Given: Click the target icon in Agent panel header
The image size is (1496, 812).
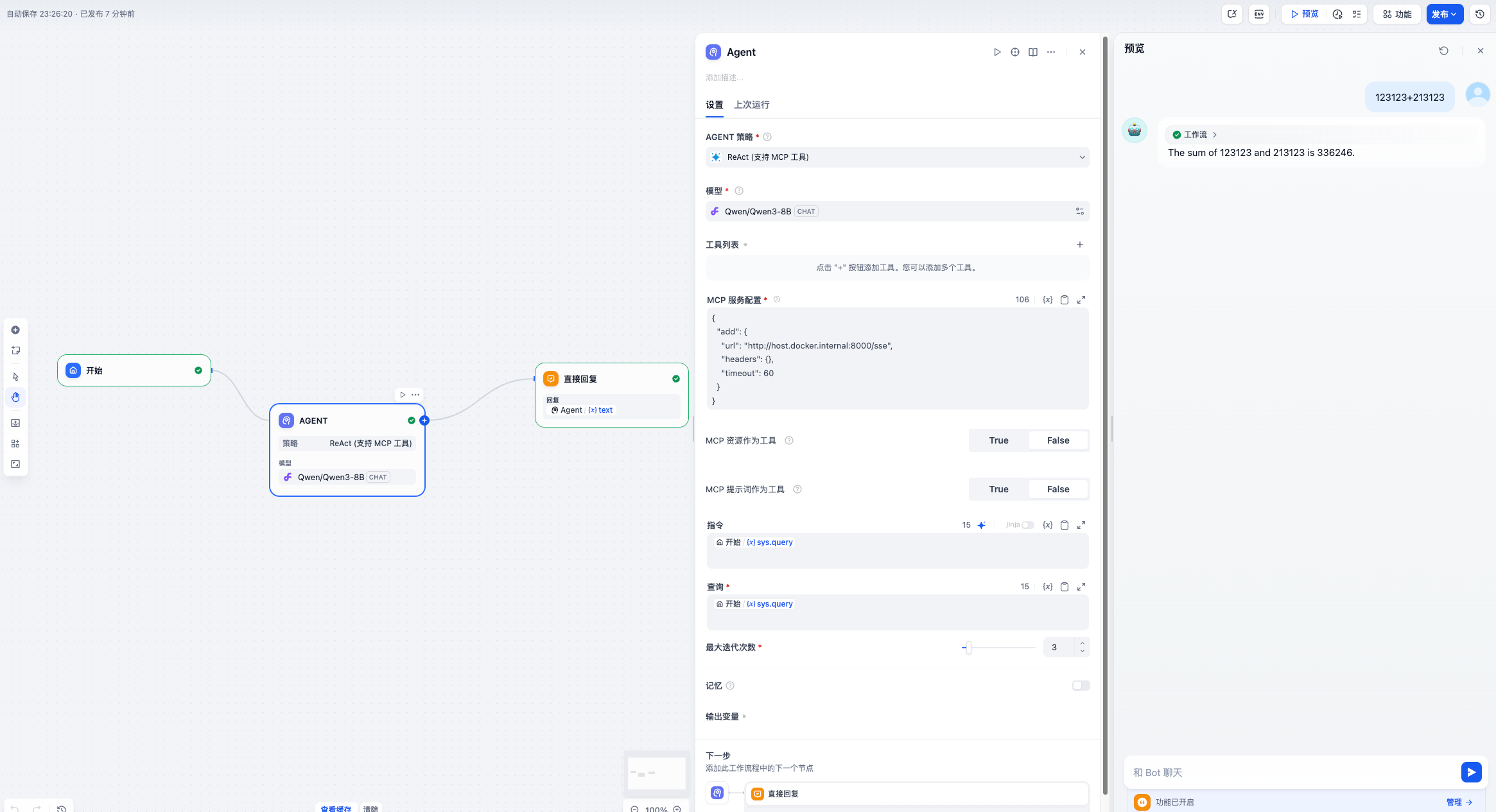Looking at the screenshot, I should point(1015,52).
